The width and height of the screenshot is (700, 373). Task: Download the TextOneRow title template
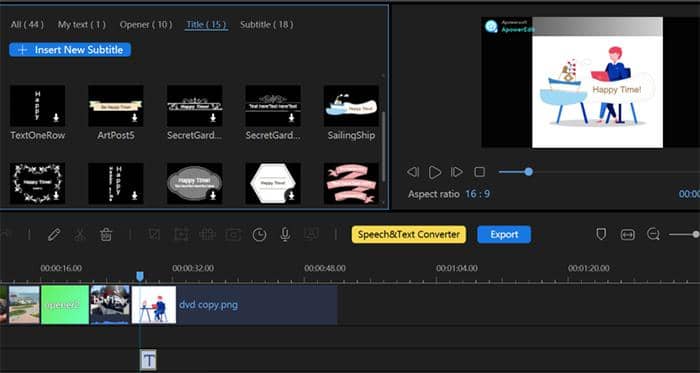pos(56,118)
